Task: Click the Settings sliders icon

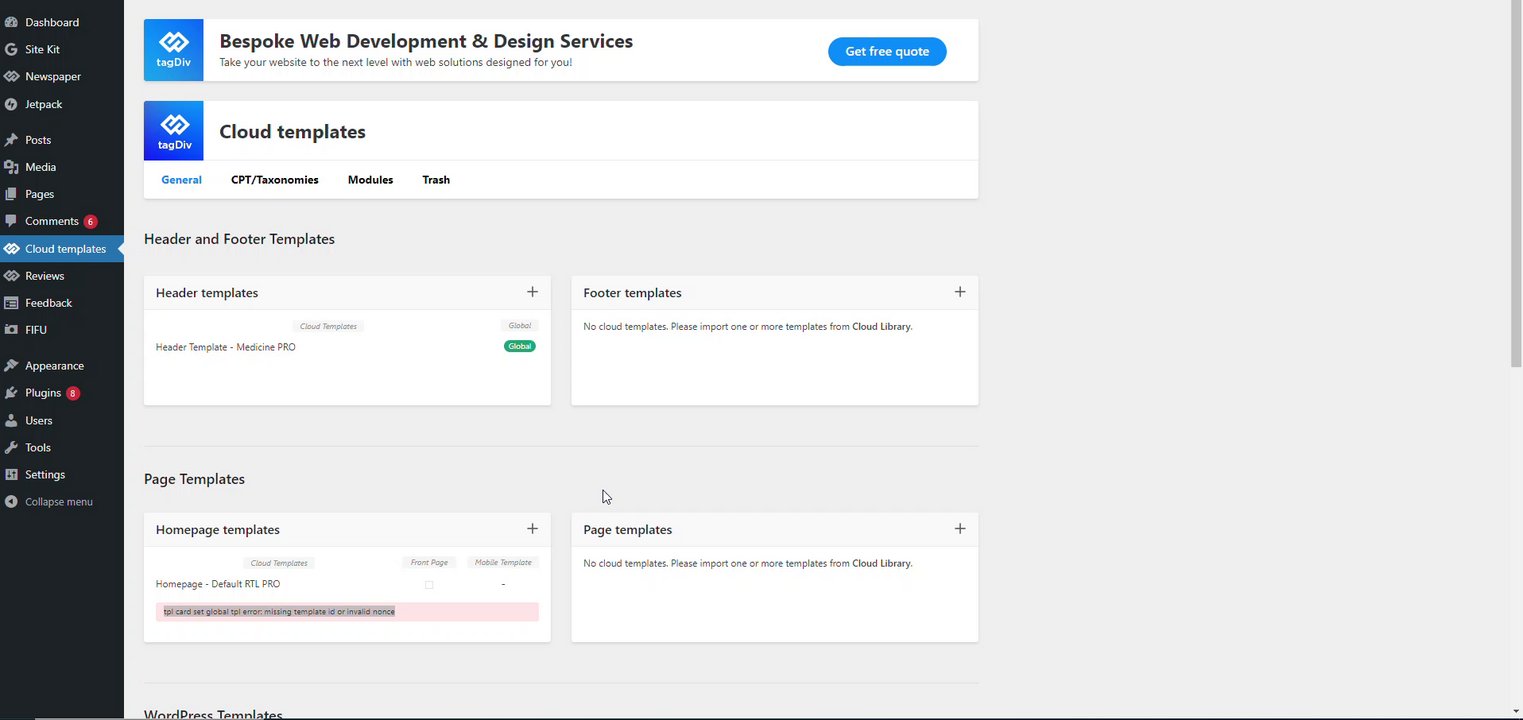Action: pos(11,475)
